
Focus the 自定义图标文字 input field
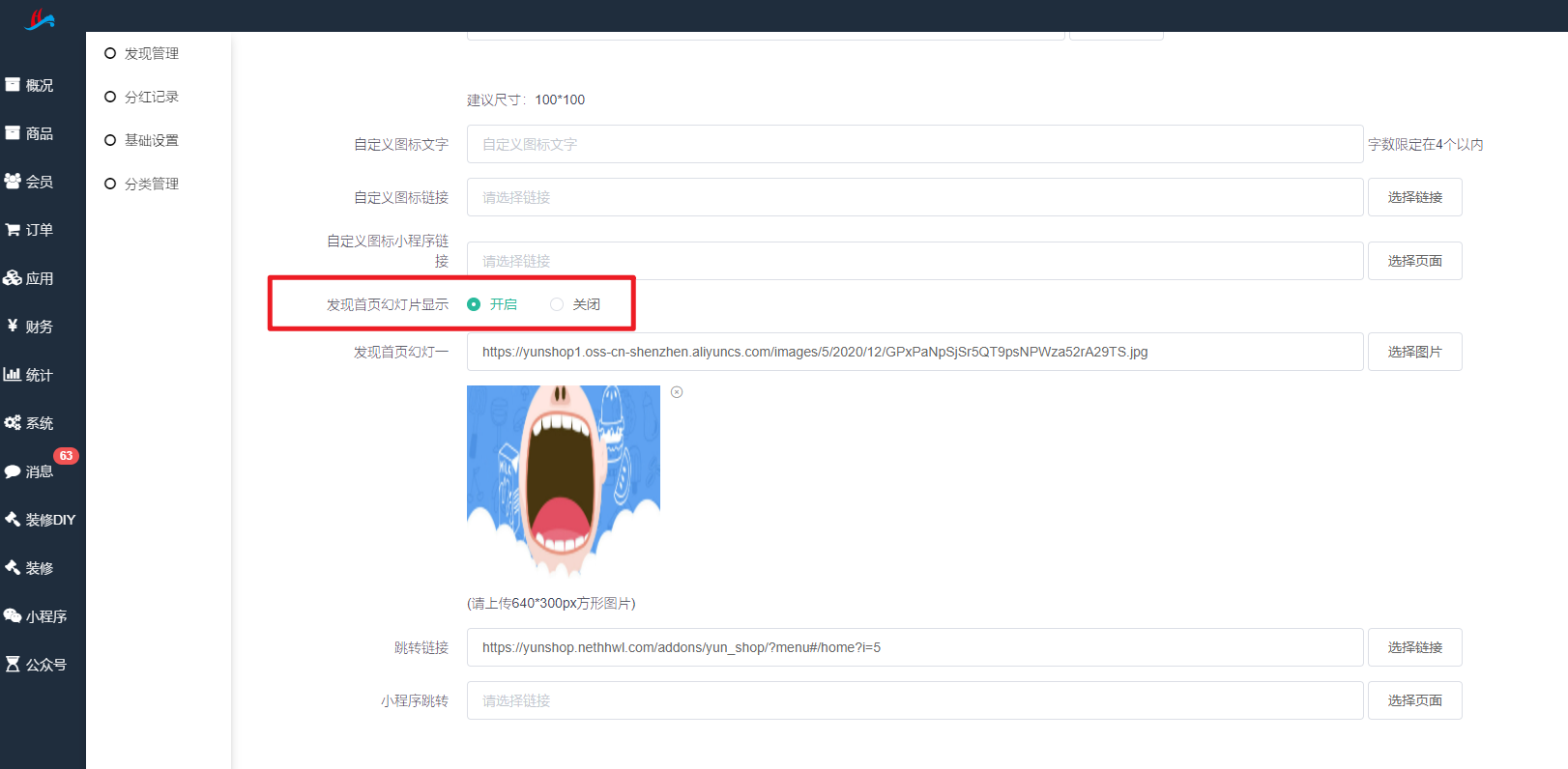click(x=915, y=144)
